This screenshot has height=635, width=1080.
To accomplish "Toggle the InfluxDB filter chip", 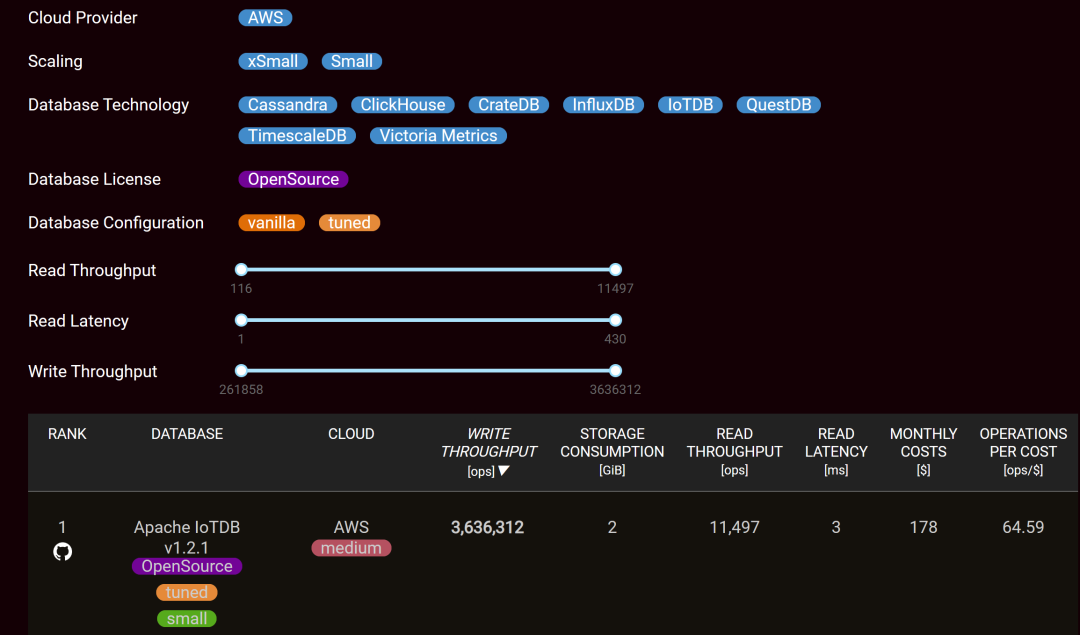I will (603, 105).
